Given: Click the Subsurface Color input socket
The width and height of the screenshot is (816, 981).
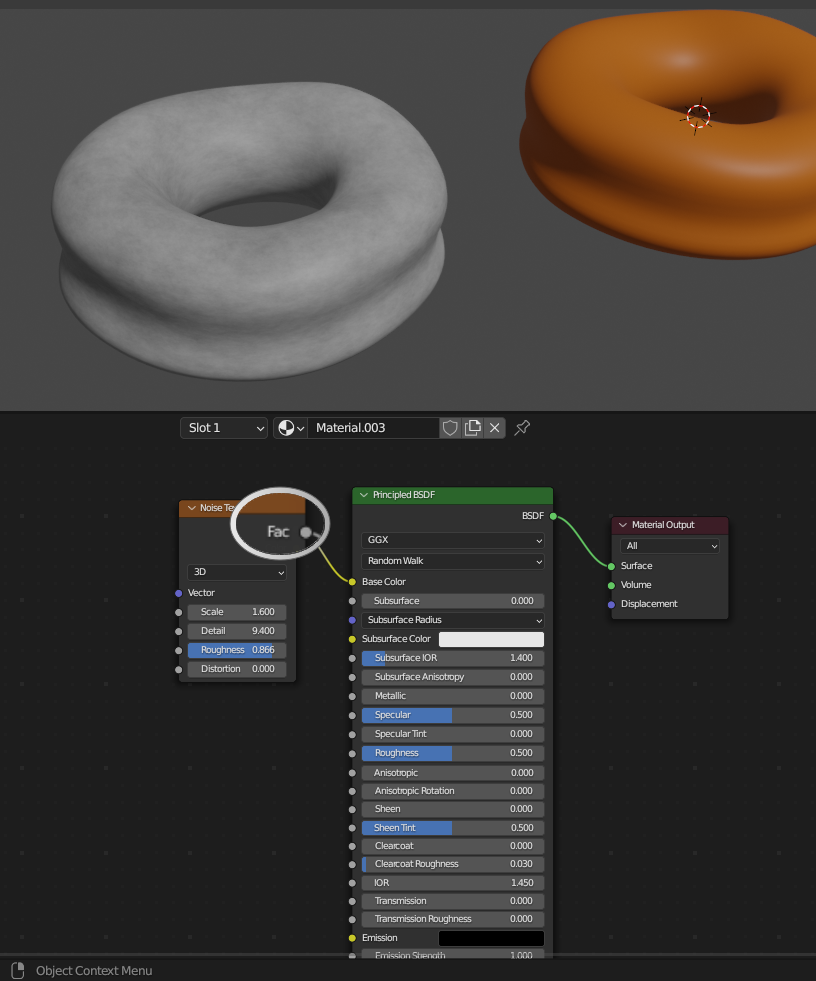Looking at the screenshot, I should click(x=352, y=639).
